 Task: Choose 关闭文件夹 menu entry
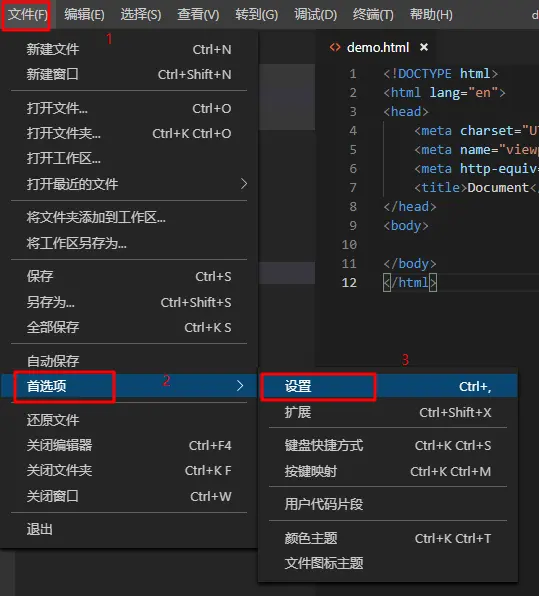pos(129,471)
